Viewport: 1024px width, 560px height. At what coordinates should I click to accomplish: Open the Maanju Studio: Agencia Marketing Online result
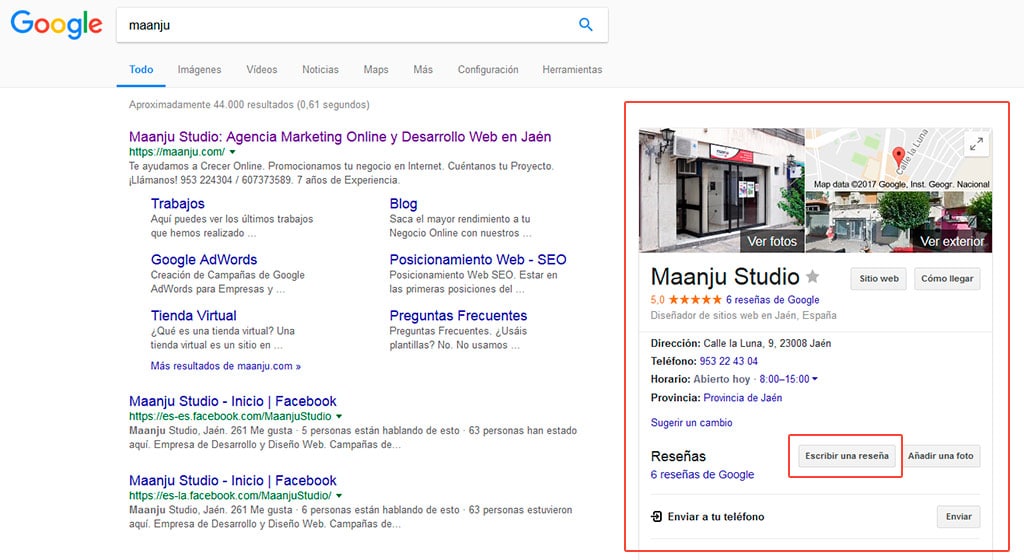340,137
